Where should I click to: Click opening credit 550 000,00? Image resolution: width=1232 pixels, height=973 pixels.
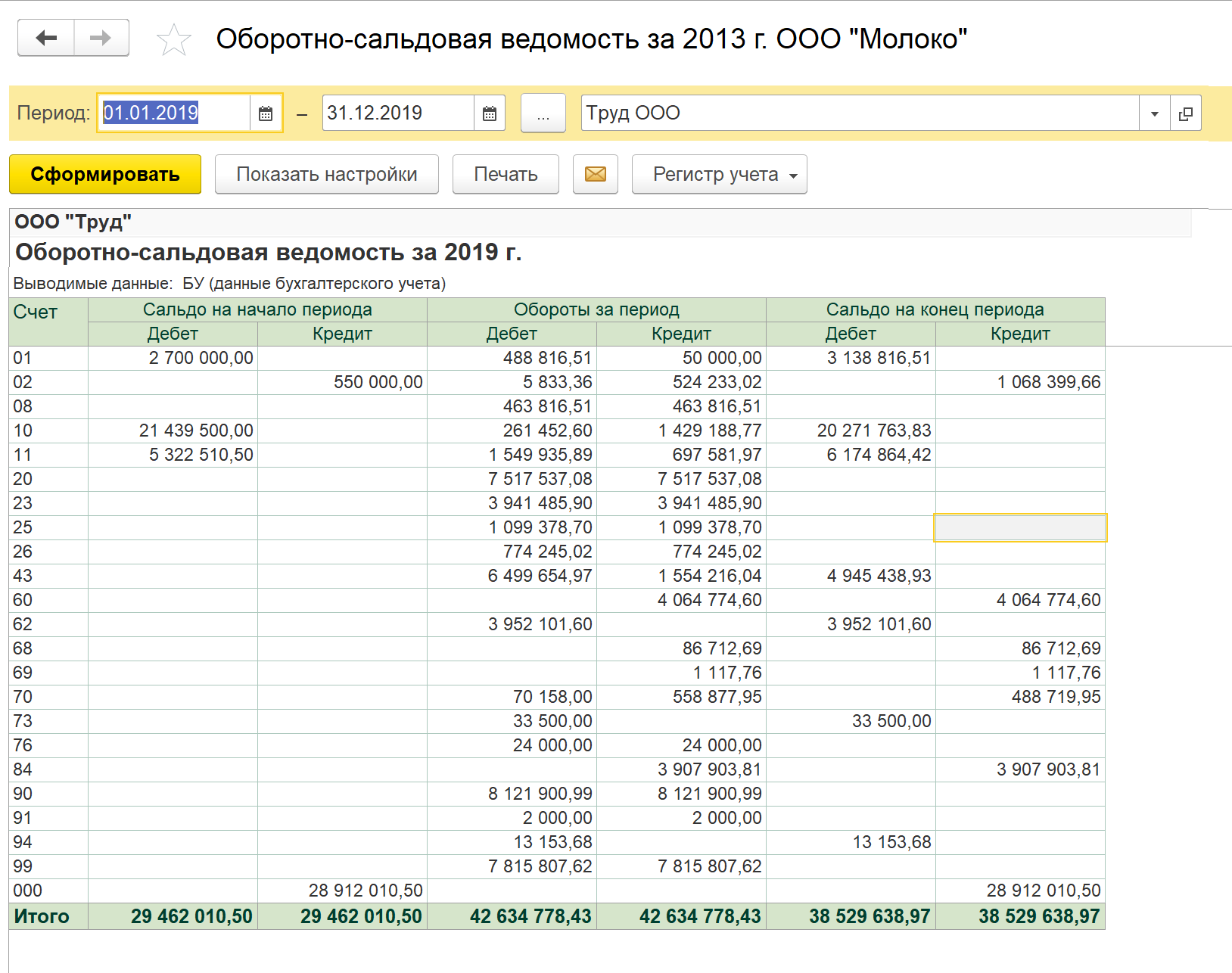[x=378, y=382]
